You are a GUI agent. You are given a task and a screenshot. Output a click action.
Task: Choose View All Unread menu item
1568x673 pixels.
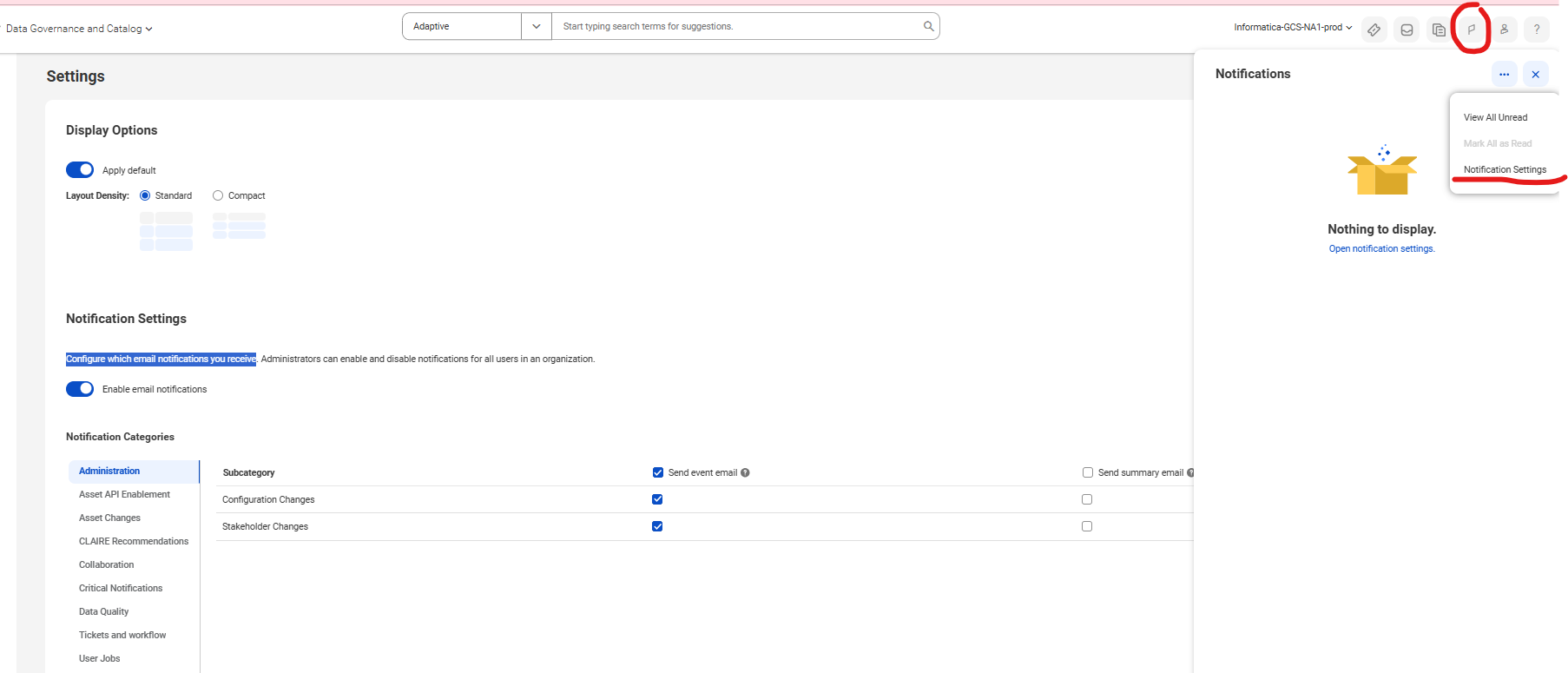[1495, 117]
